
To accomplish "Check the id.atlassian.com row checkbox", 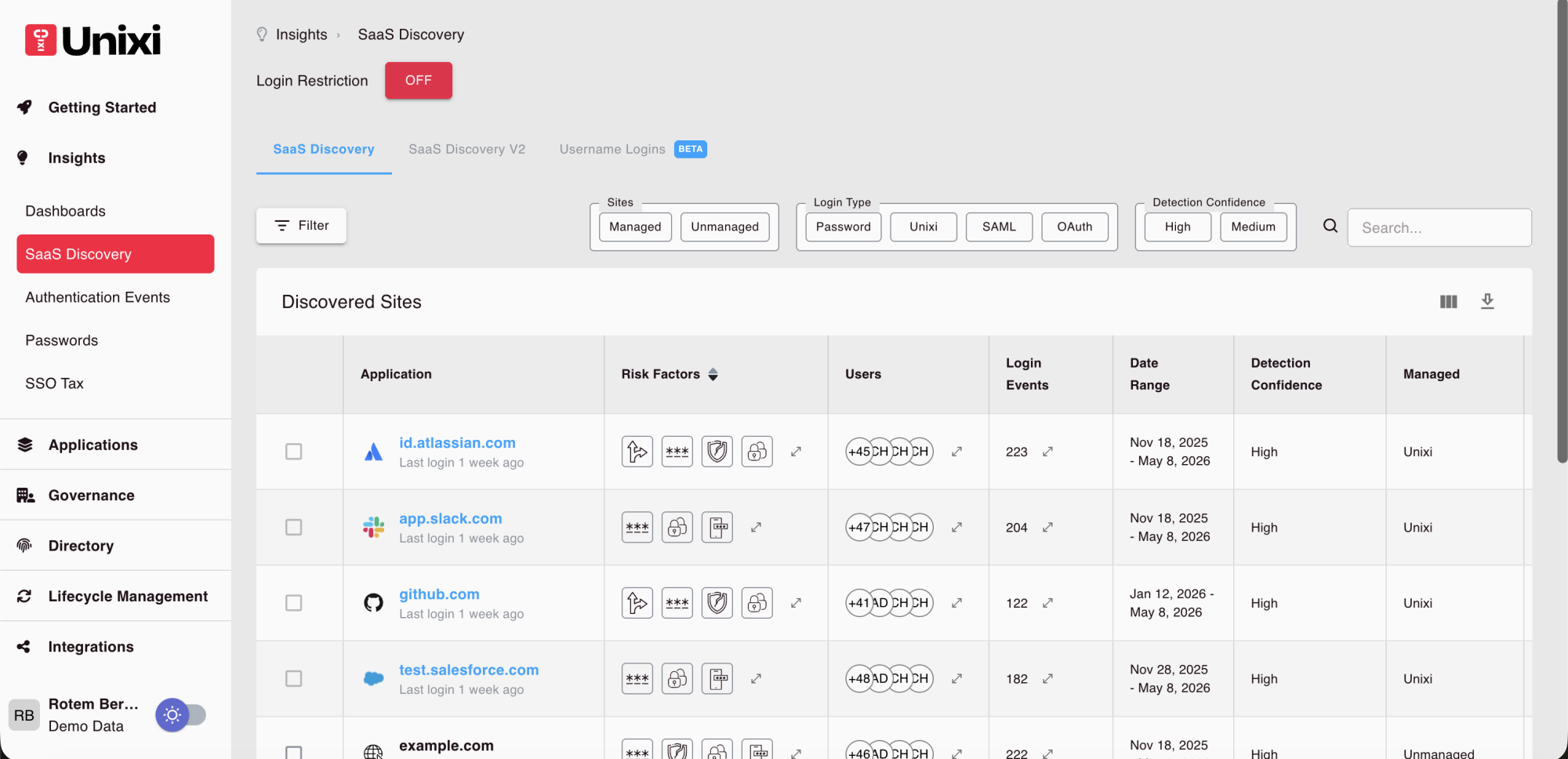I will [x=294, y=452].
